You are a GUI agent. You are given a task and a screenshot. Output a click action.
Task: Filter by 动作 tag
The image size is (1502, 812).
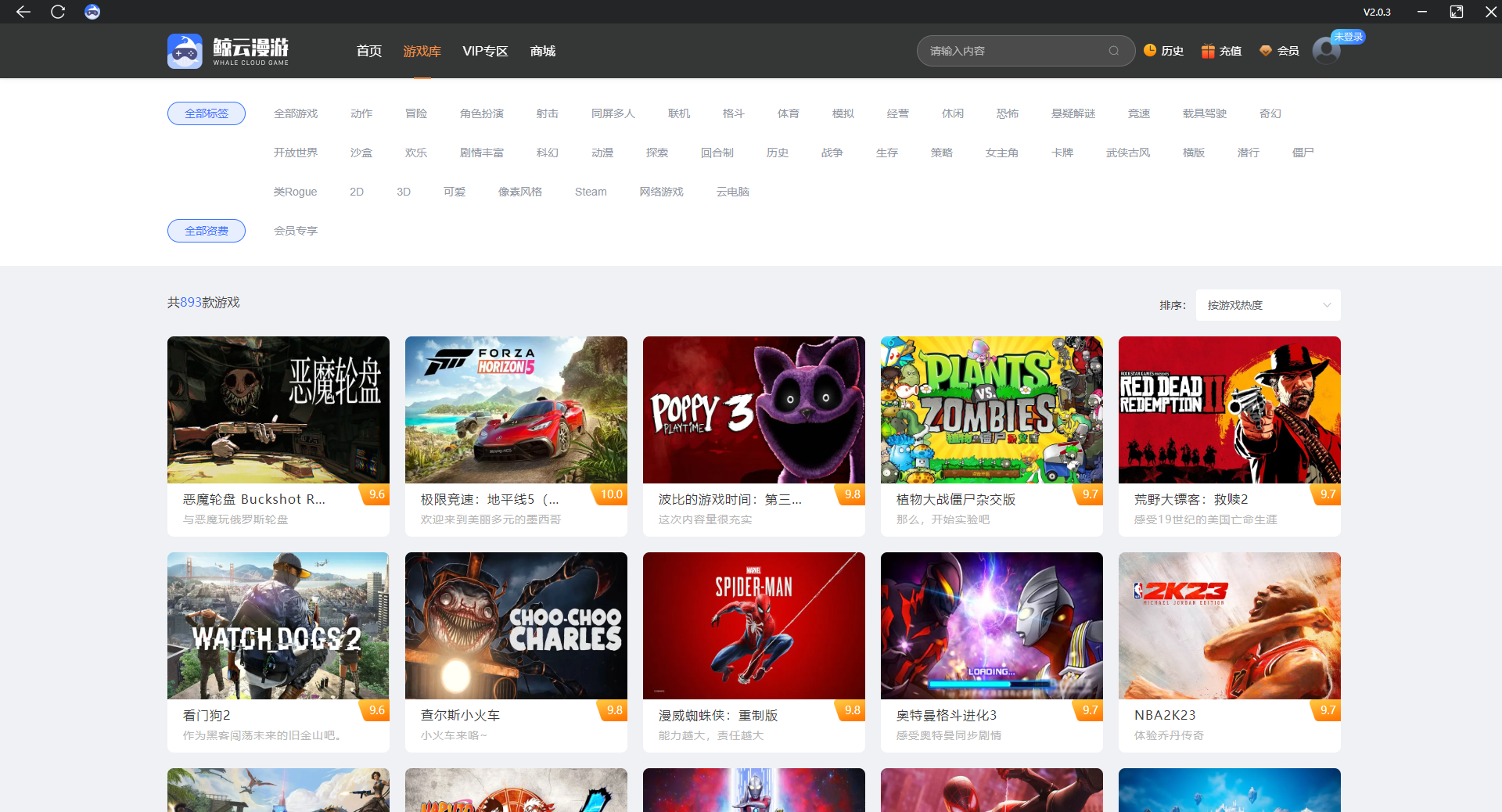click(x=361, y=113)
